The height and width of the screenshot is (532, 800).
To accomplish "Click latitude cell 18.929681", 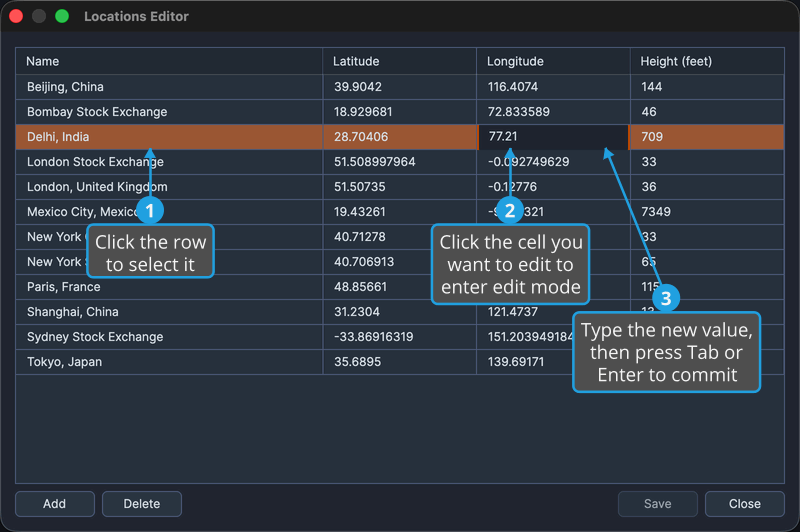I will click(x=399, y=112).
